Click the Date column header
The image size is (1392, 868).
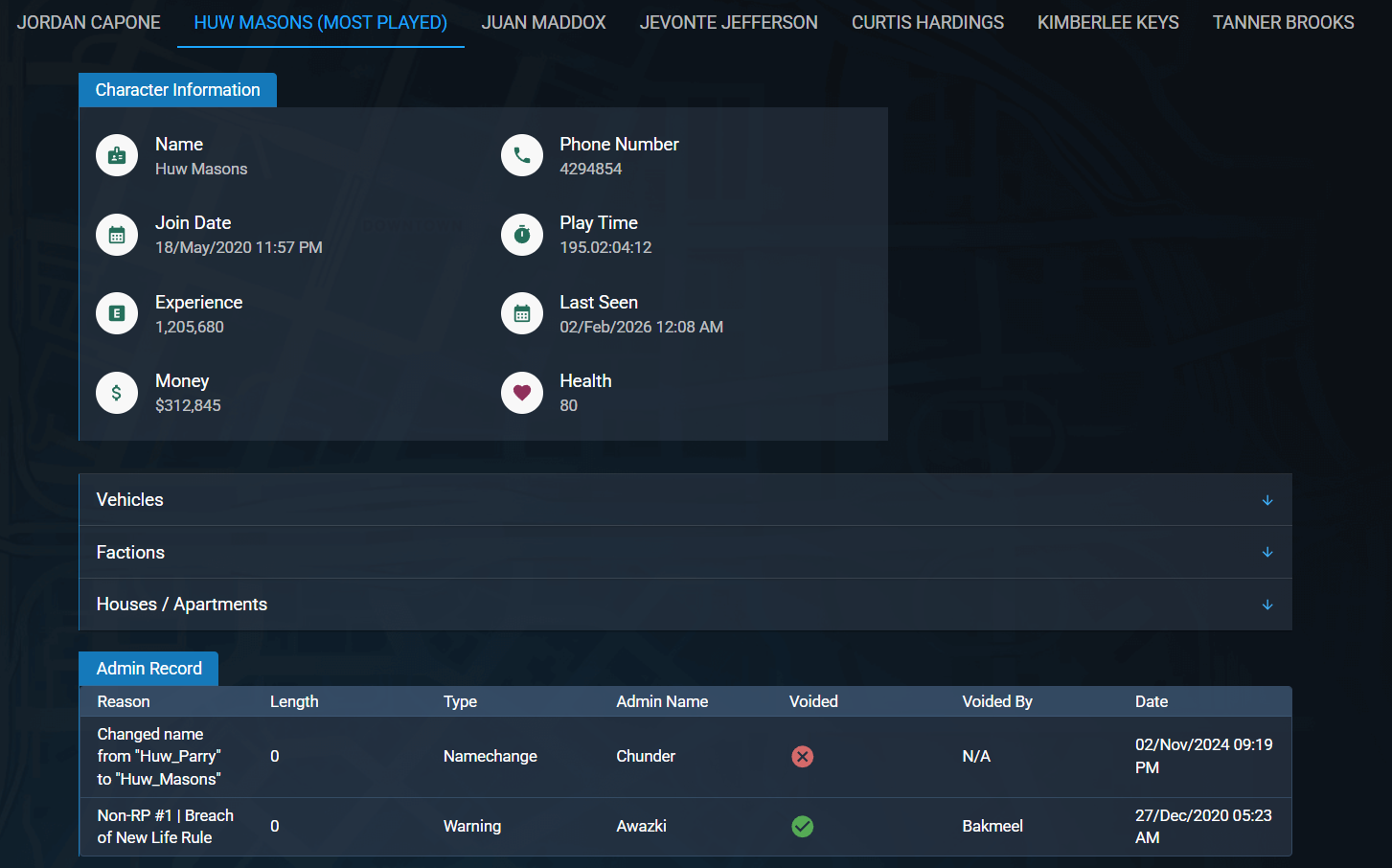pos(1152,701)
